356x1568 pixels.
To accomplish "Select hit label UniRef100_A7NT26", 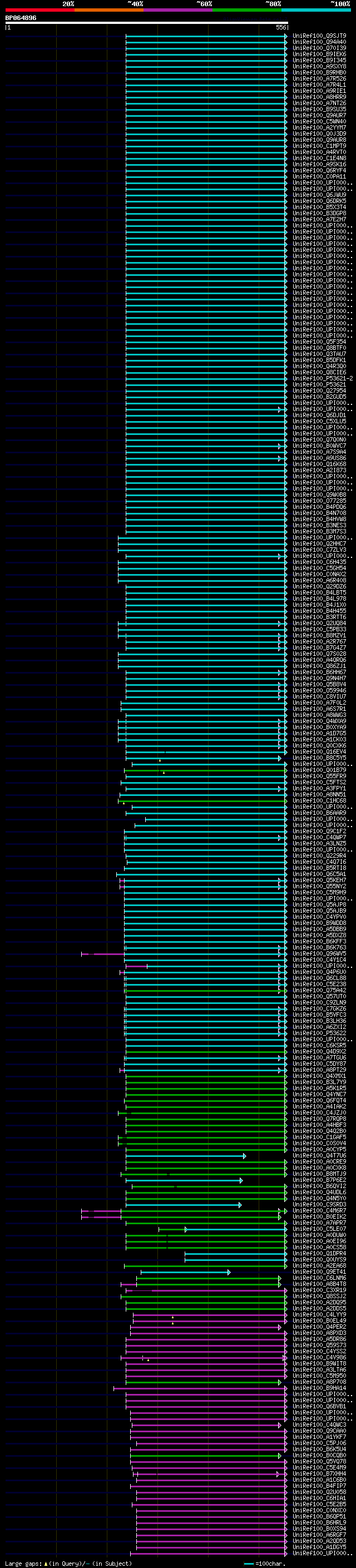I will click(x=319, y=103).
